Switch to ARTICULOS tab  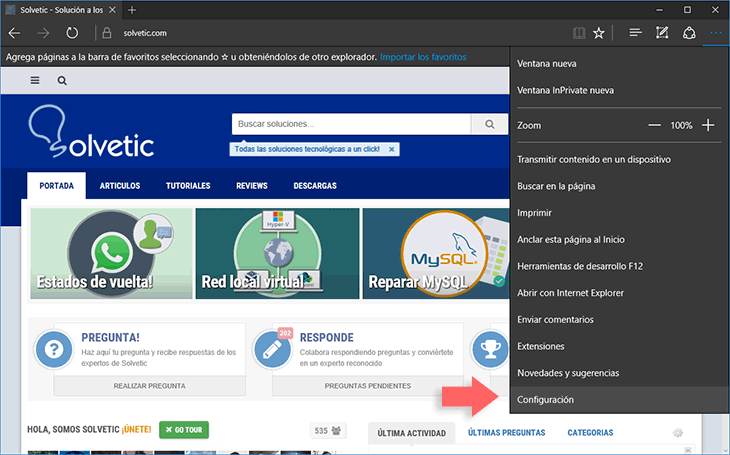point(120,186)
